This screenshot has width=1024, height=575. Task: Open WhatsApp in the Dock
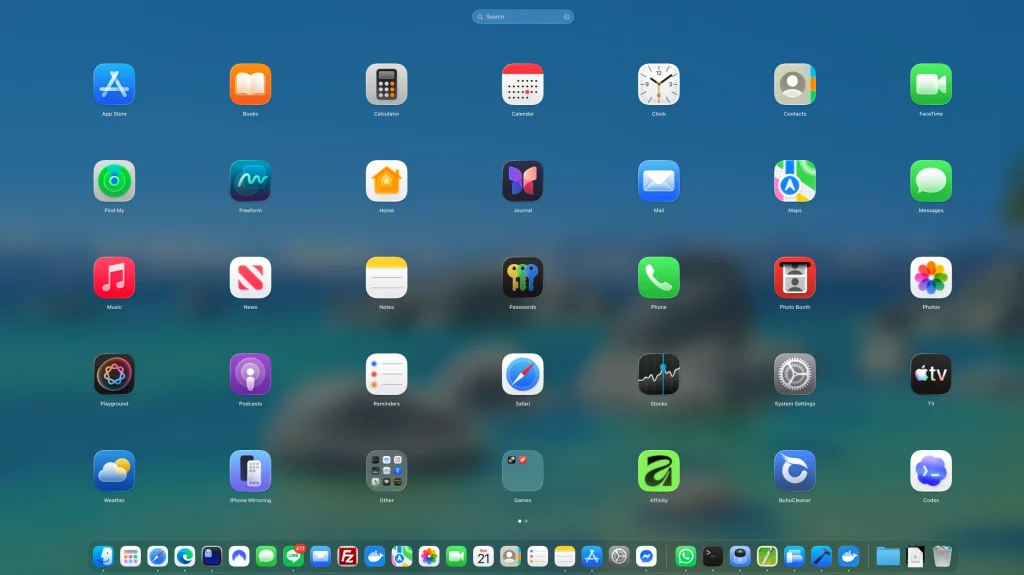coord(686,556)
